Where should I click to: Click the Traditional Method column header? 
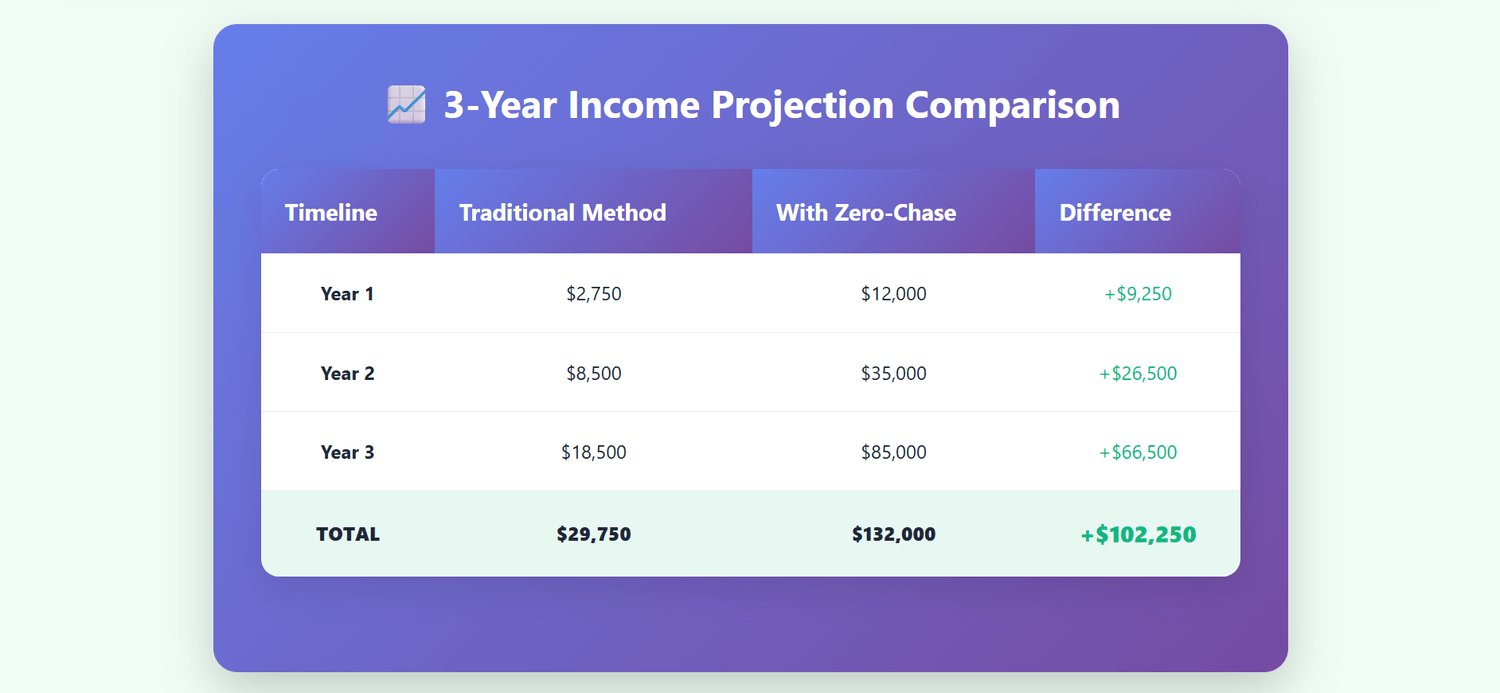pos(562,213)
